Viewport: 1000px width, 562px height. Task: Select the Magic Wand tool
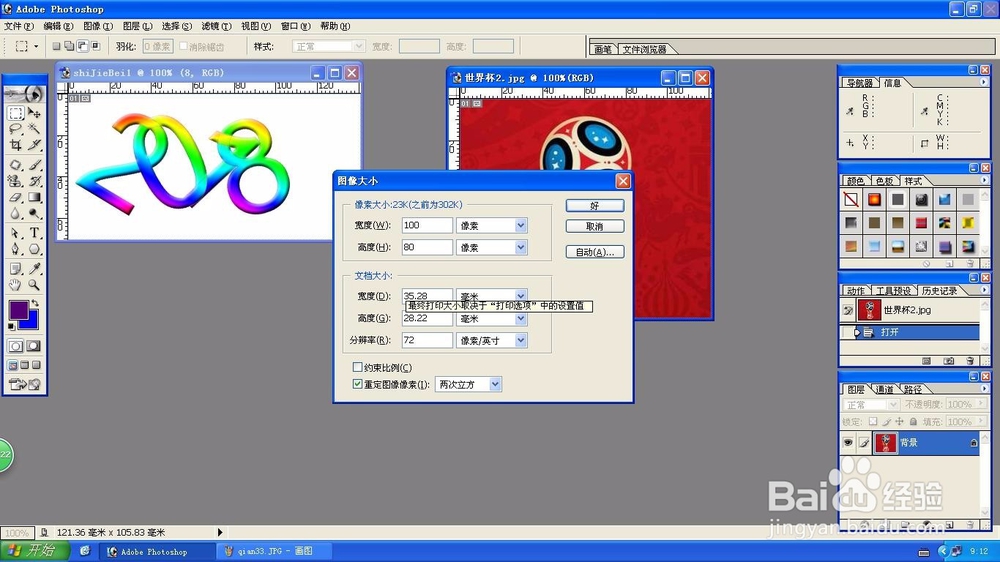pyautogui.click(x=34, y=129)
